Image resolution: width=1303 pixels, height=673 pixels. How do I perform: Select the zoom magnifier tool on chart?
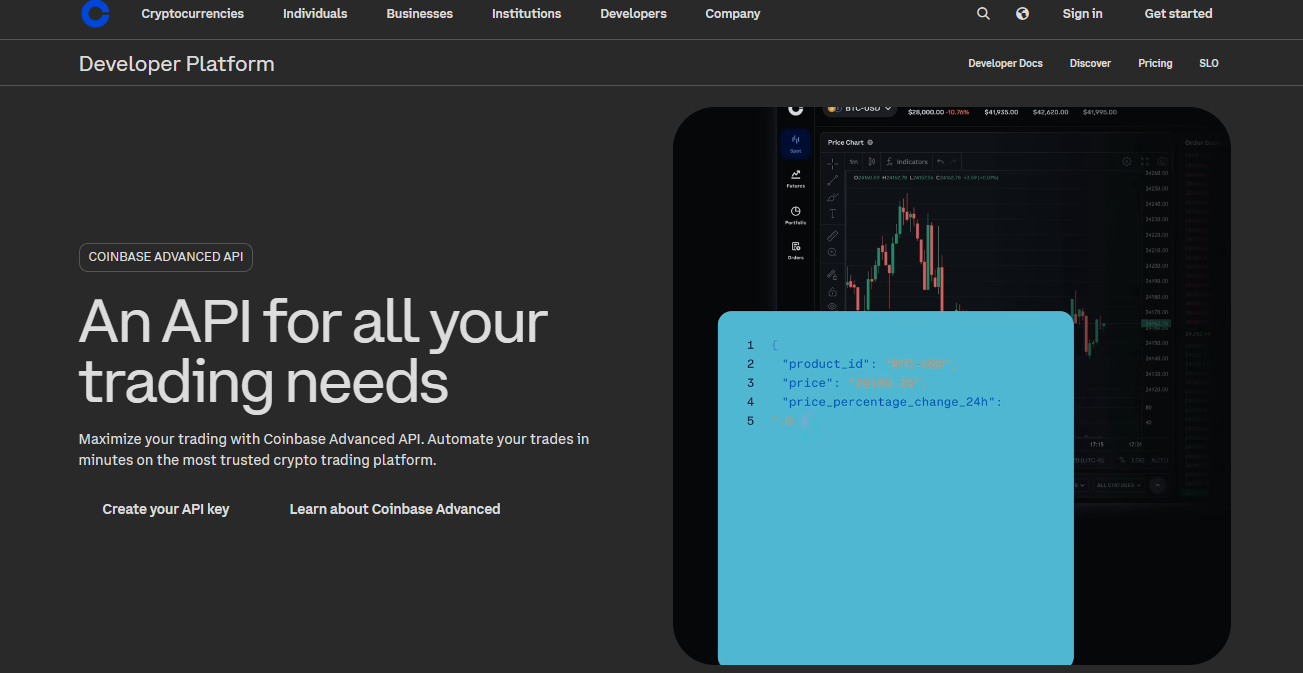[x=832, y=253]
